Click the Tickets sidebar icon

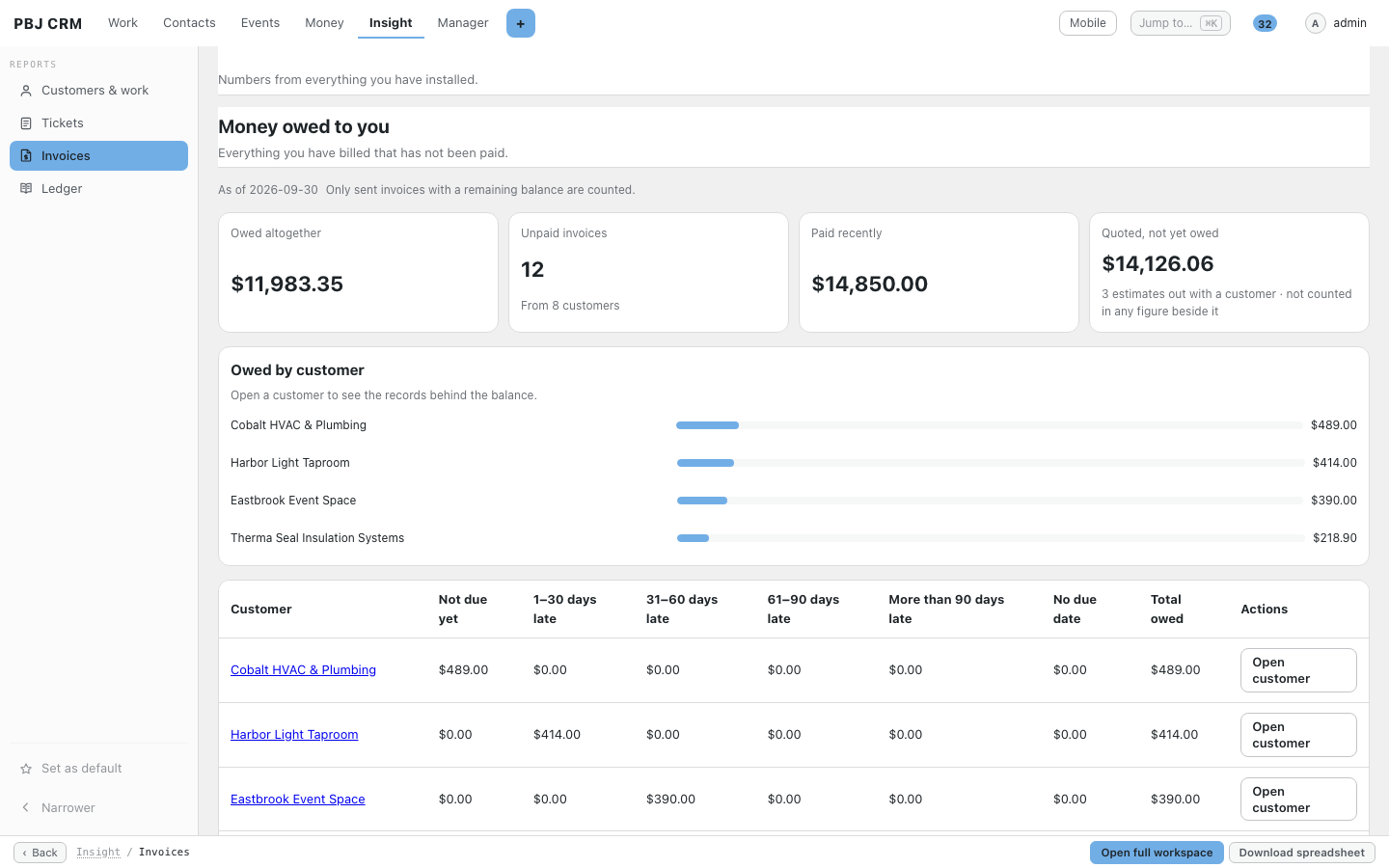point(26,123)
